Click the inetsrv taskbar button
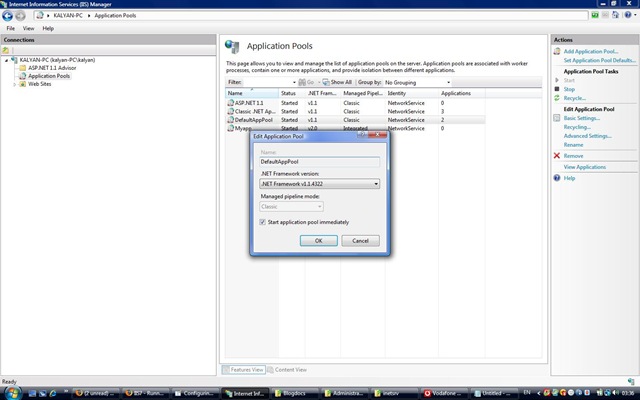Screen dimensions: 640x400 click(x=394, y=393)
